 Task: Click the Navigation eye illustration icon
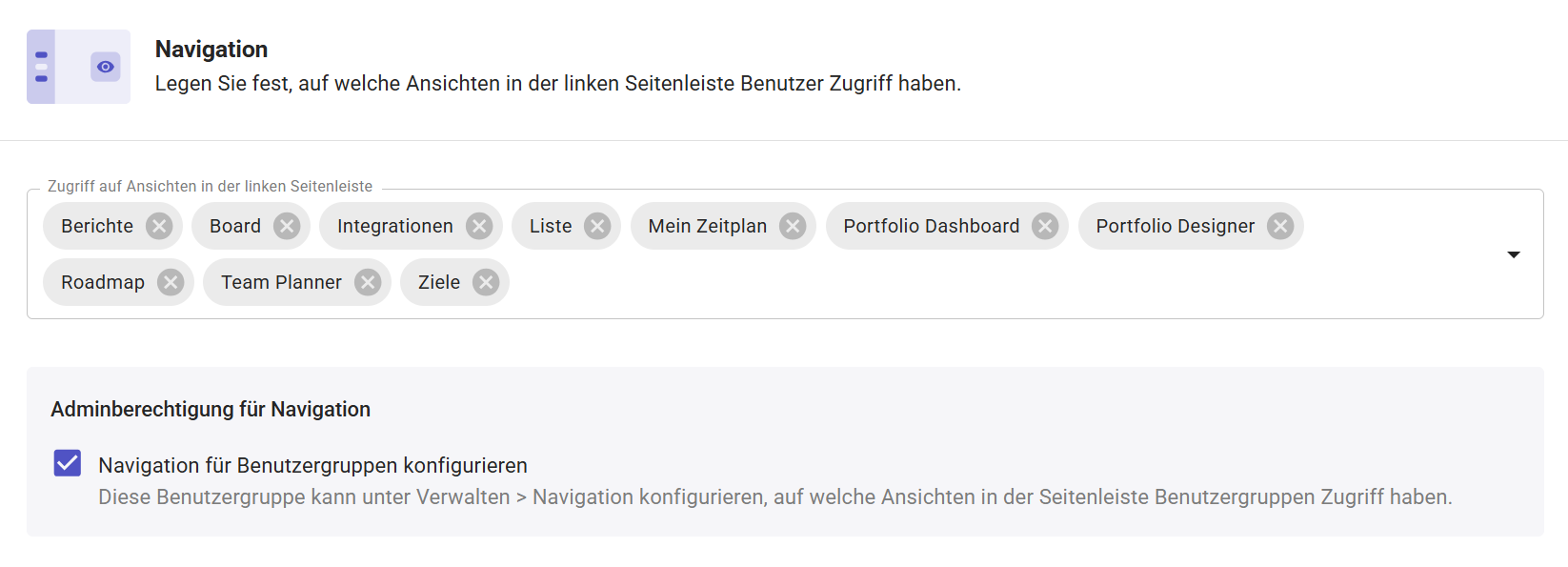(x=106, y=67)
